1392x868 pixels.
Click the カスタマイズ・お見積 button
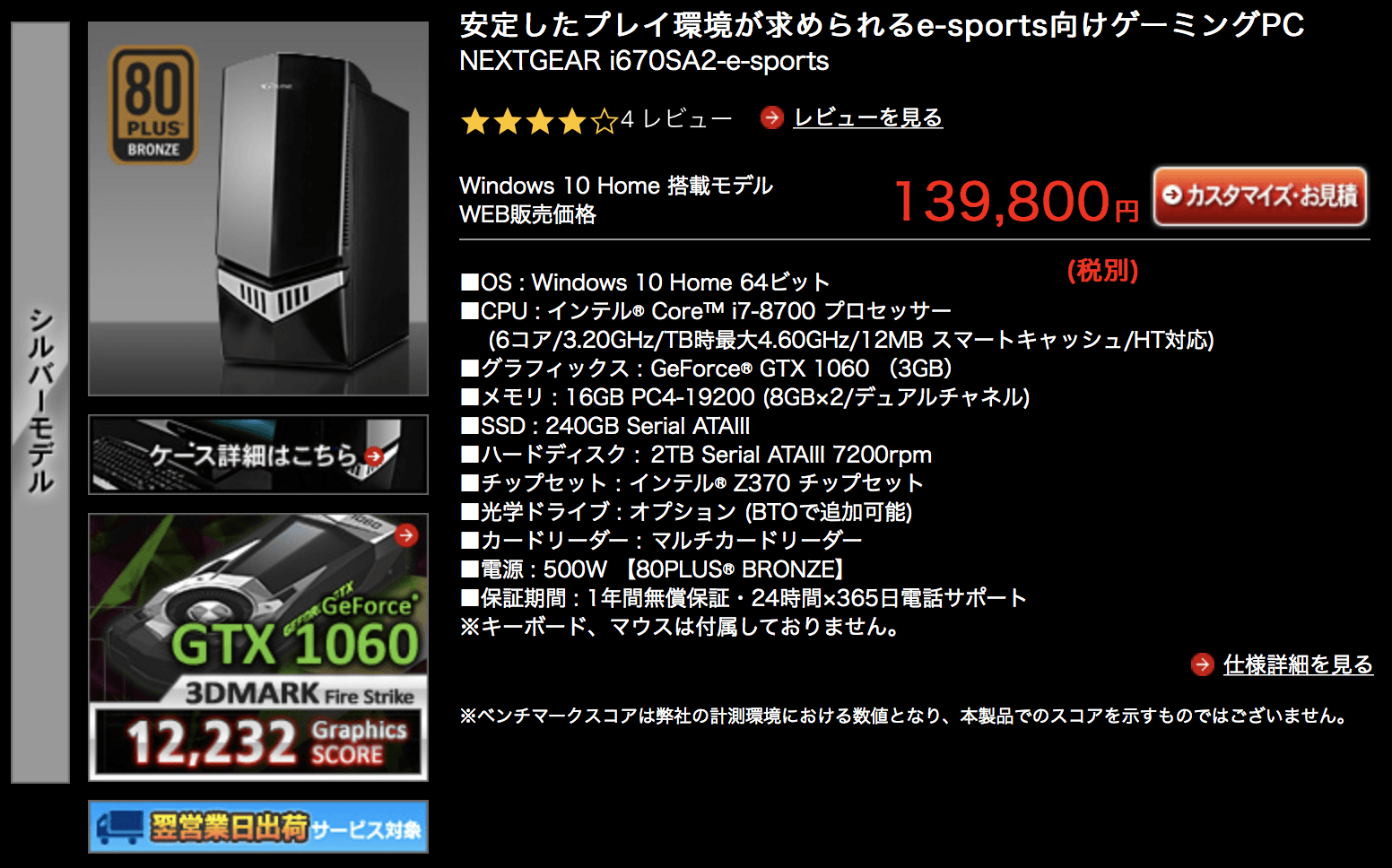(x=1260, y=195)
